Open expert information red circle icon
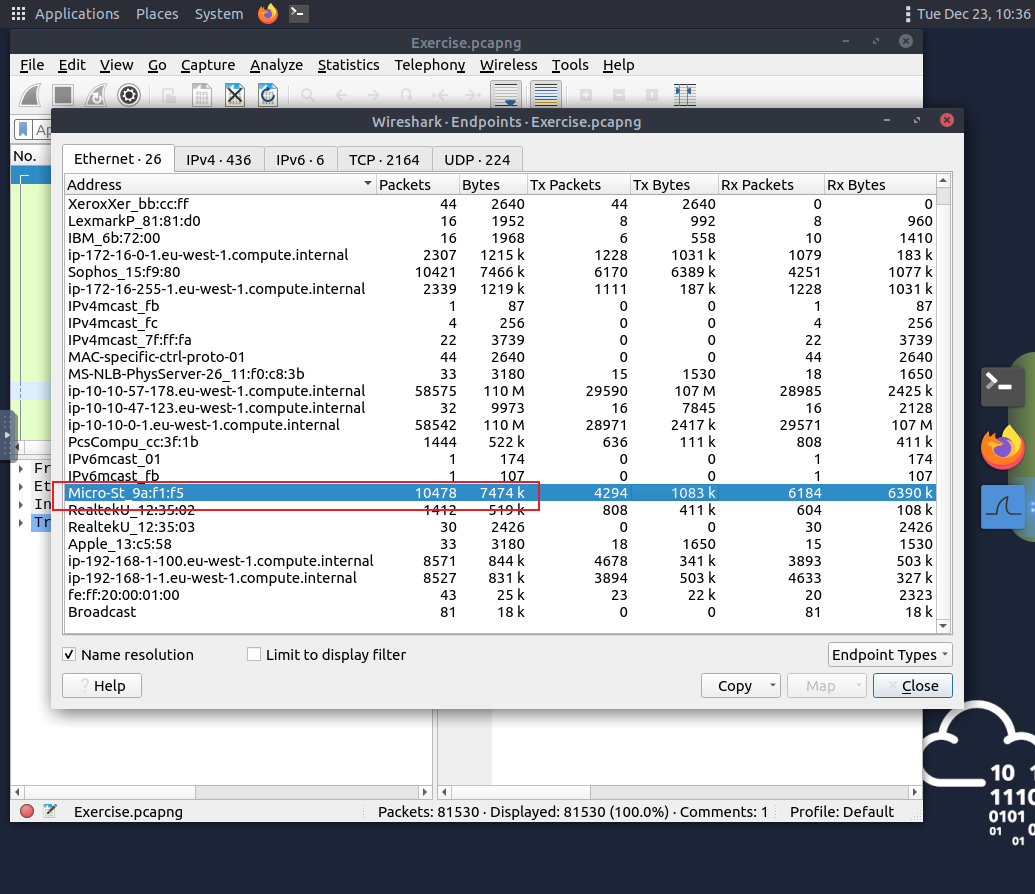Screen dimensions: 1035x894 click(27, 811)
